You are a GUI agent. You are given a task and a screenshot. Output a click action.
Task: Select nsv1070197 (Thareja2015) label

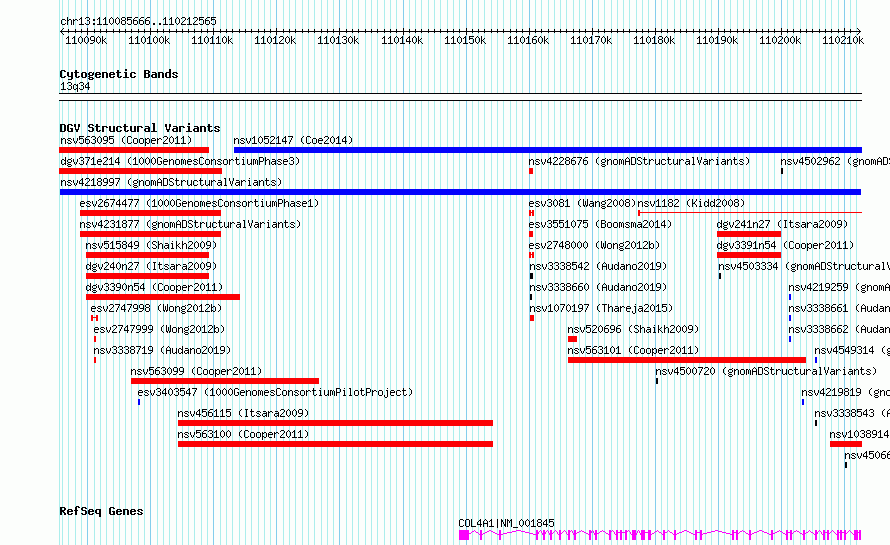click(601, 308)
